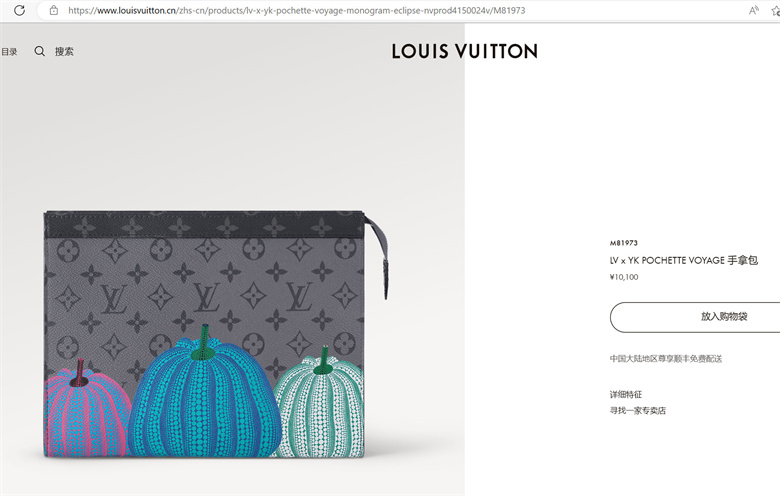Viewport: 780px width, 496px height.
Task: Click the favorites star icon
Action: pos(776,10)
